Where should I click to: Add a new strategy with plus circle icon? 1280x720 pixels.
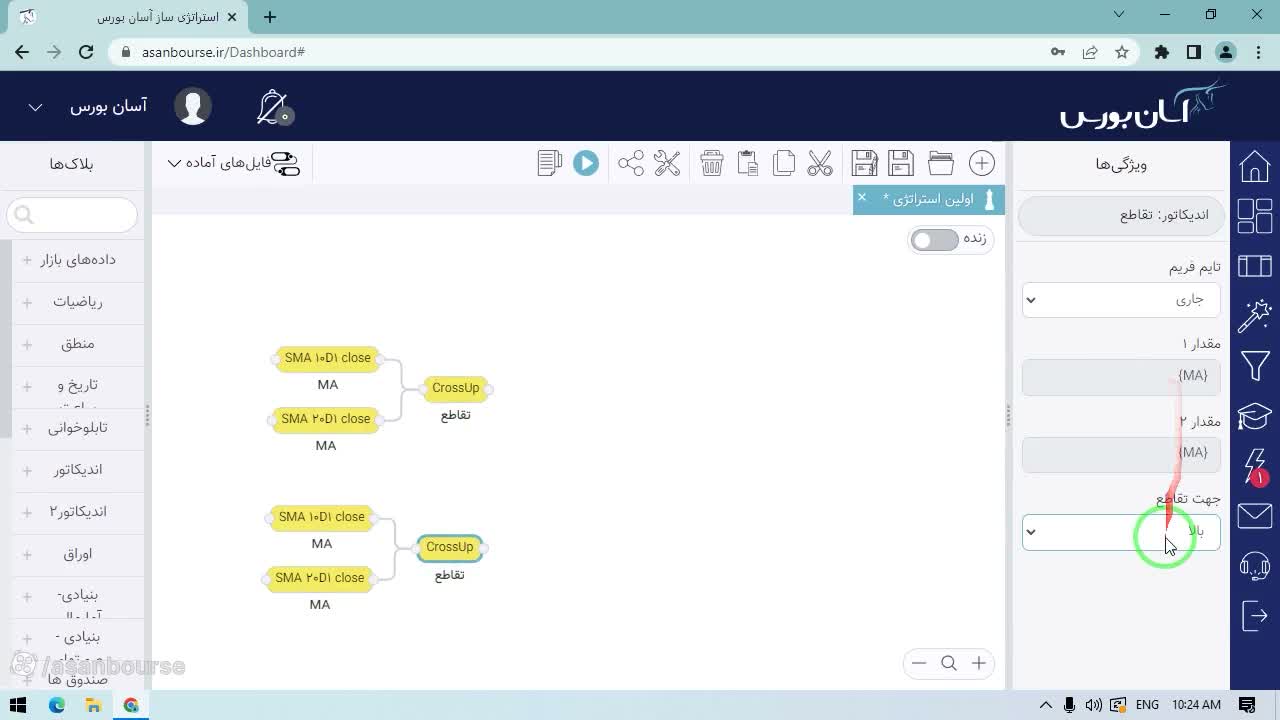tap(982, 163)
